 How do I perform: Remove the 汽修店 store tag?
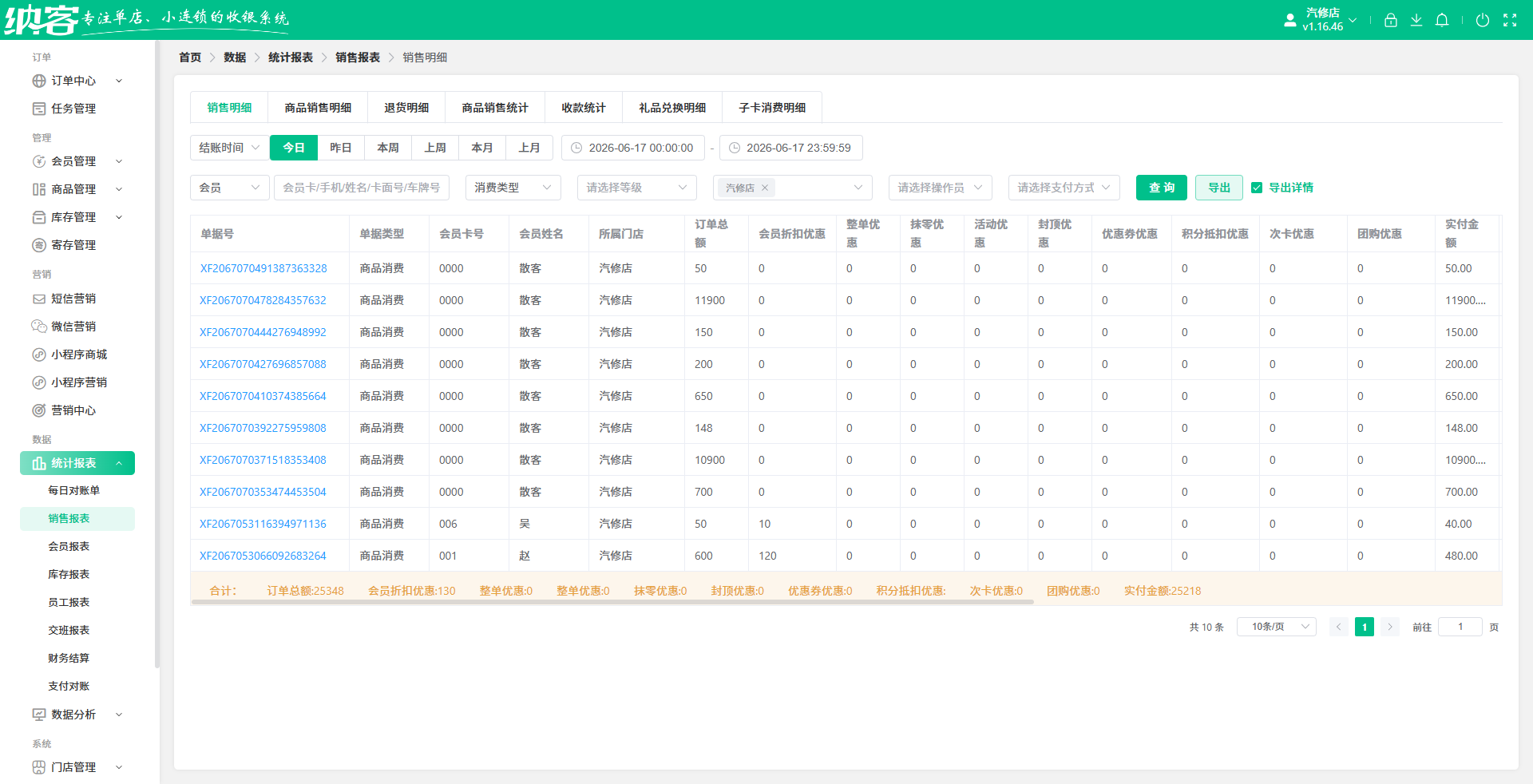coord(764,188)
